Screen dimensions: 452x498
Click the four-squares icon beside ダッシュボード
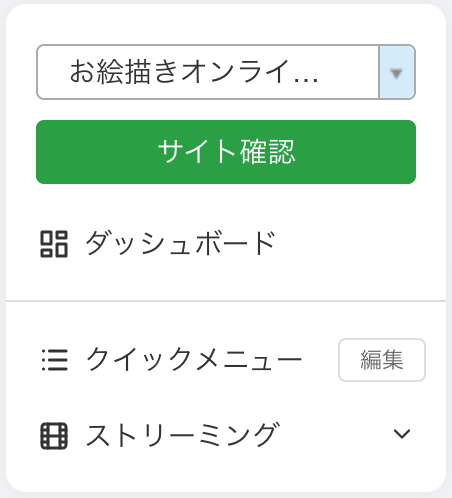click(54, 244)
